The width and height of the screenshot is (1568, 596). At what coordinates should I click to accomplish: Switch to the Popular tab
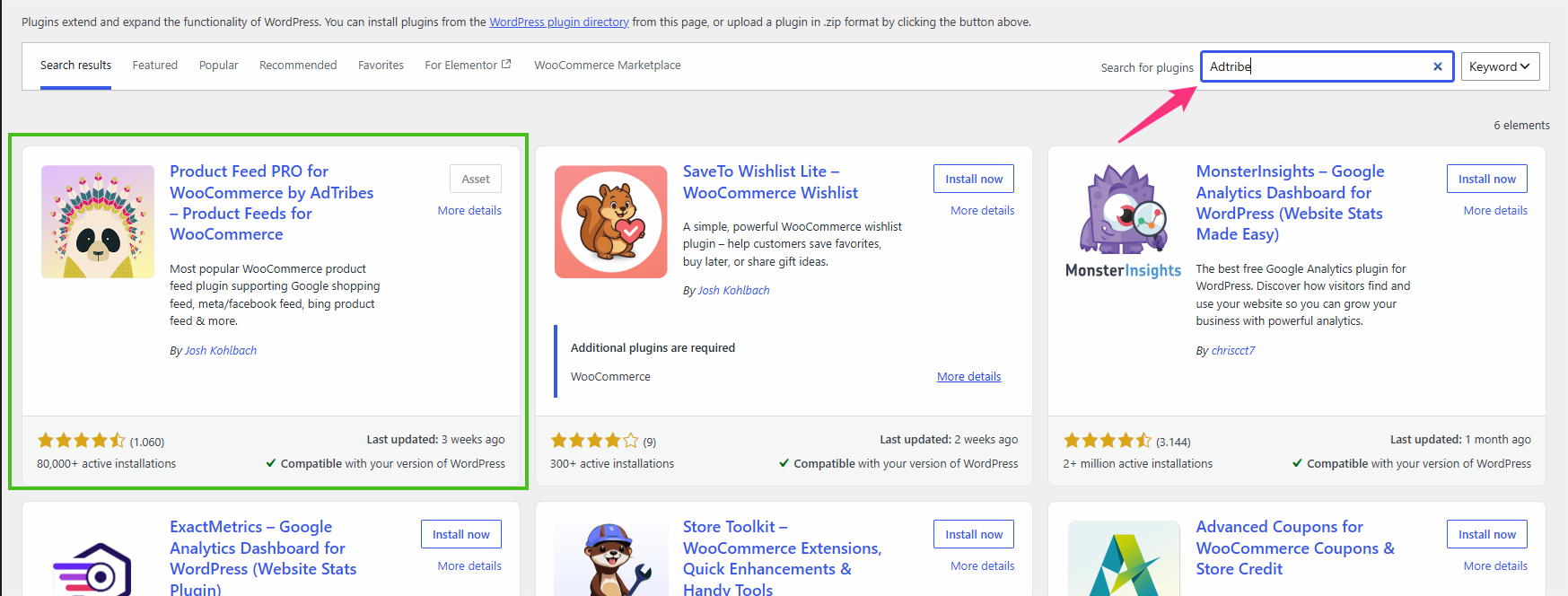point(218,66)
